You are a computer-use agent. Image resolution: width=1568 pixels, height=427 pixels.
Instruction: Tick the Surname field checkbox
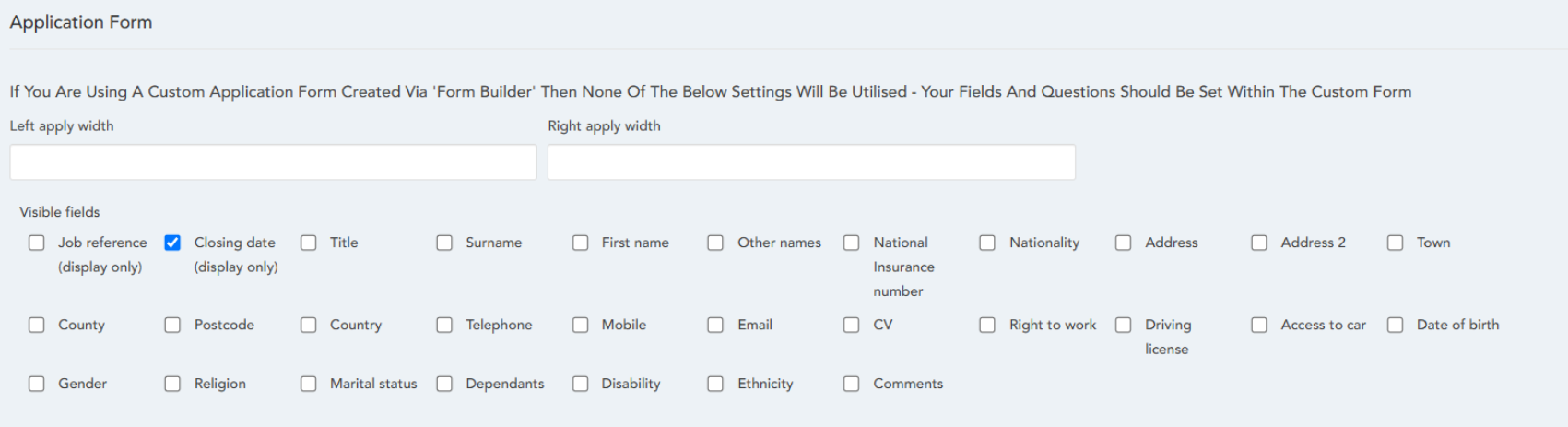(444, 243)
